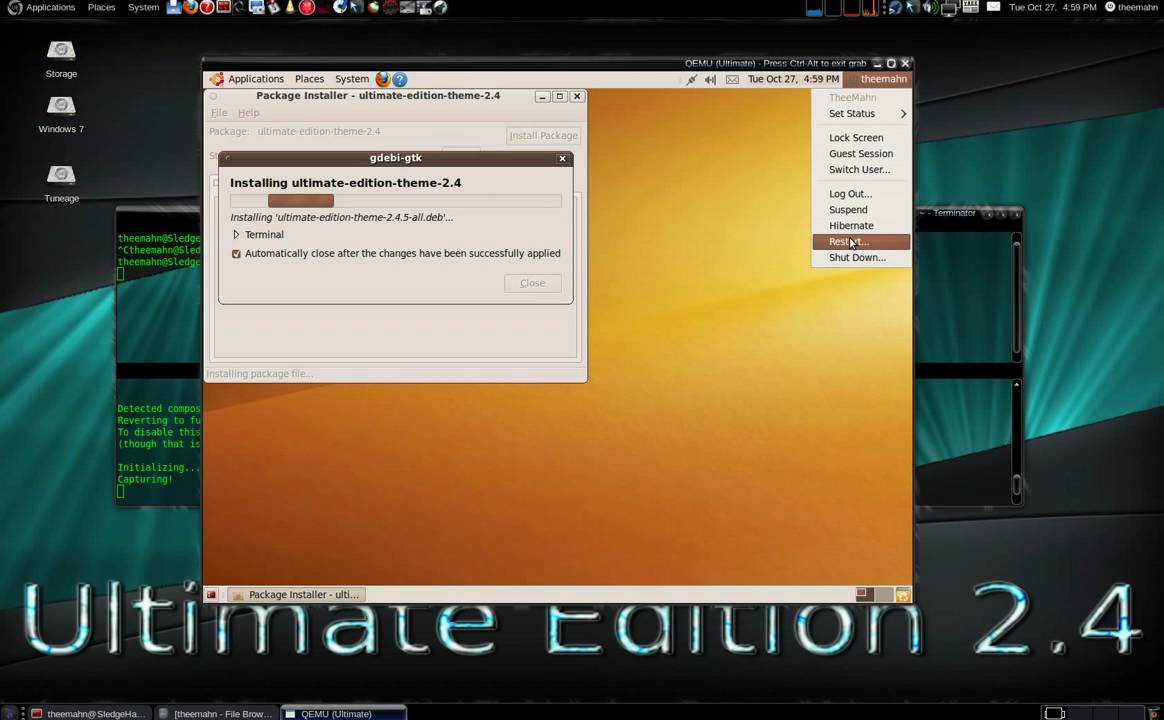Choose Lock Screen from the user menu

pos(861,138)
